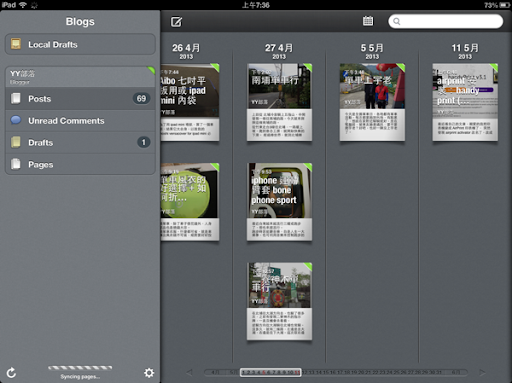The height and width of the screenshot is (383, 512).
Task: Open the calendar view
Action: pos(368,21)
